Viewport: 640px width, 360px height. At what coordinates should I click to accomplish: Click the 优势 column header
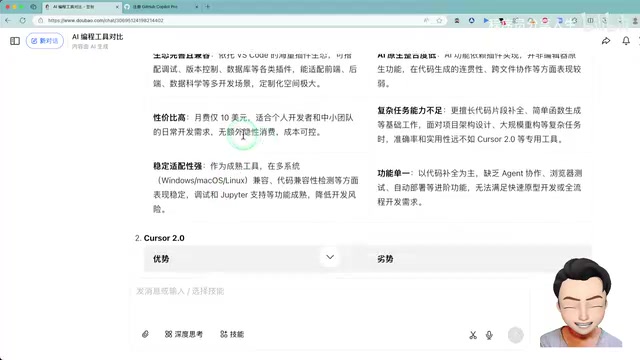161,259
